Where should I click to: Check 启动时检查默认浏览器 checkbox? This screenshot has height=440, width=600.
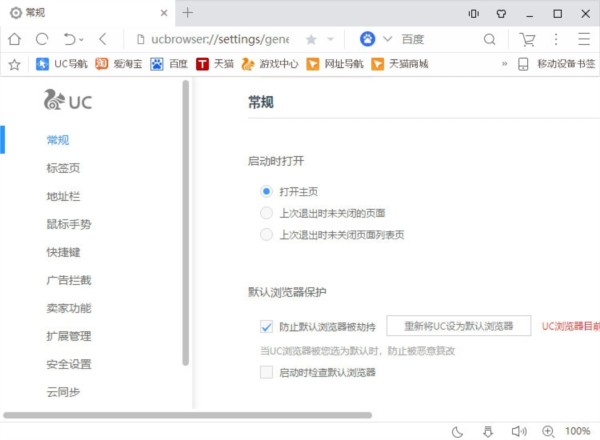(266, 372)
